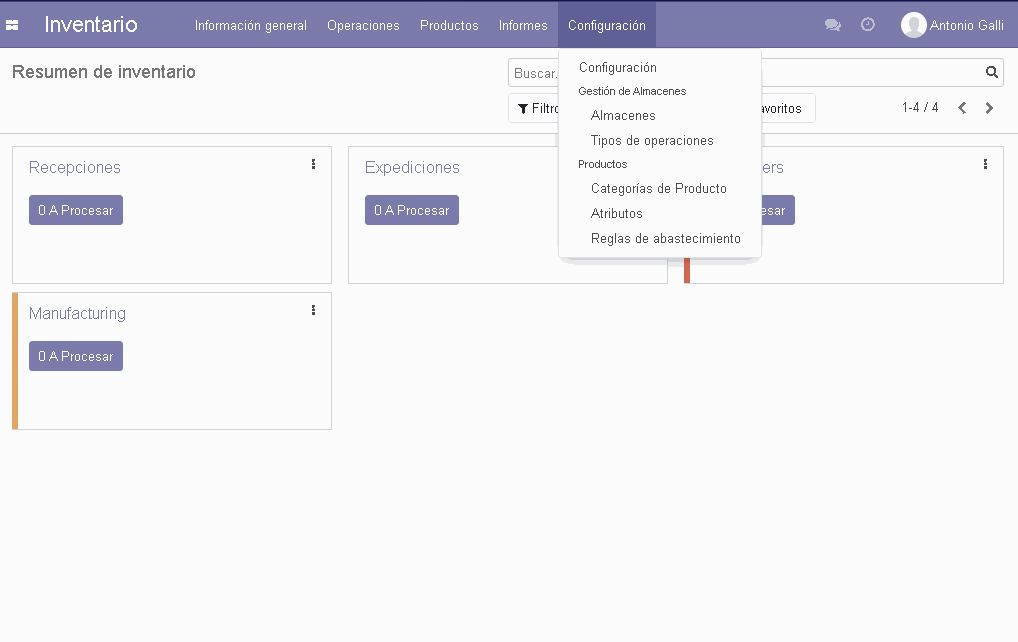Open the Recepciones card options menu

click(314, 164)
